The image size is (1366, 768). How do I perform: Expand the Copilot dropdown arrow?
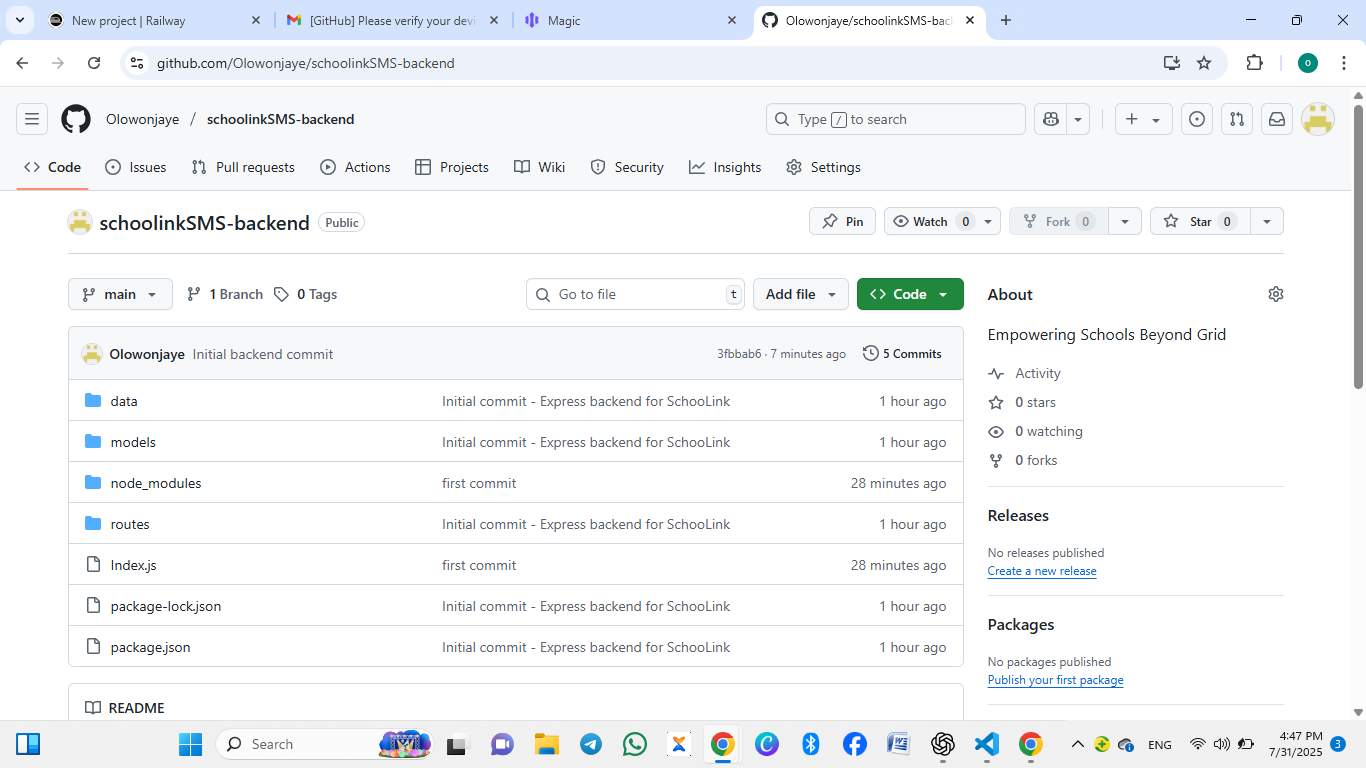[1078, 119]
